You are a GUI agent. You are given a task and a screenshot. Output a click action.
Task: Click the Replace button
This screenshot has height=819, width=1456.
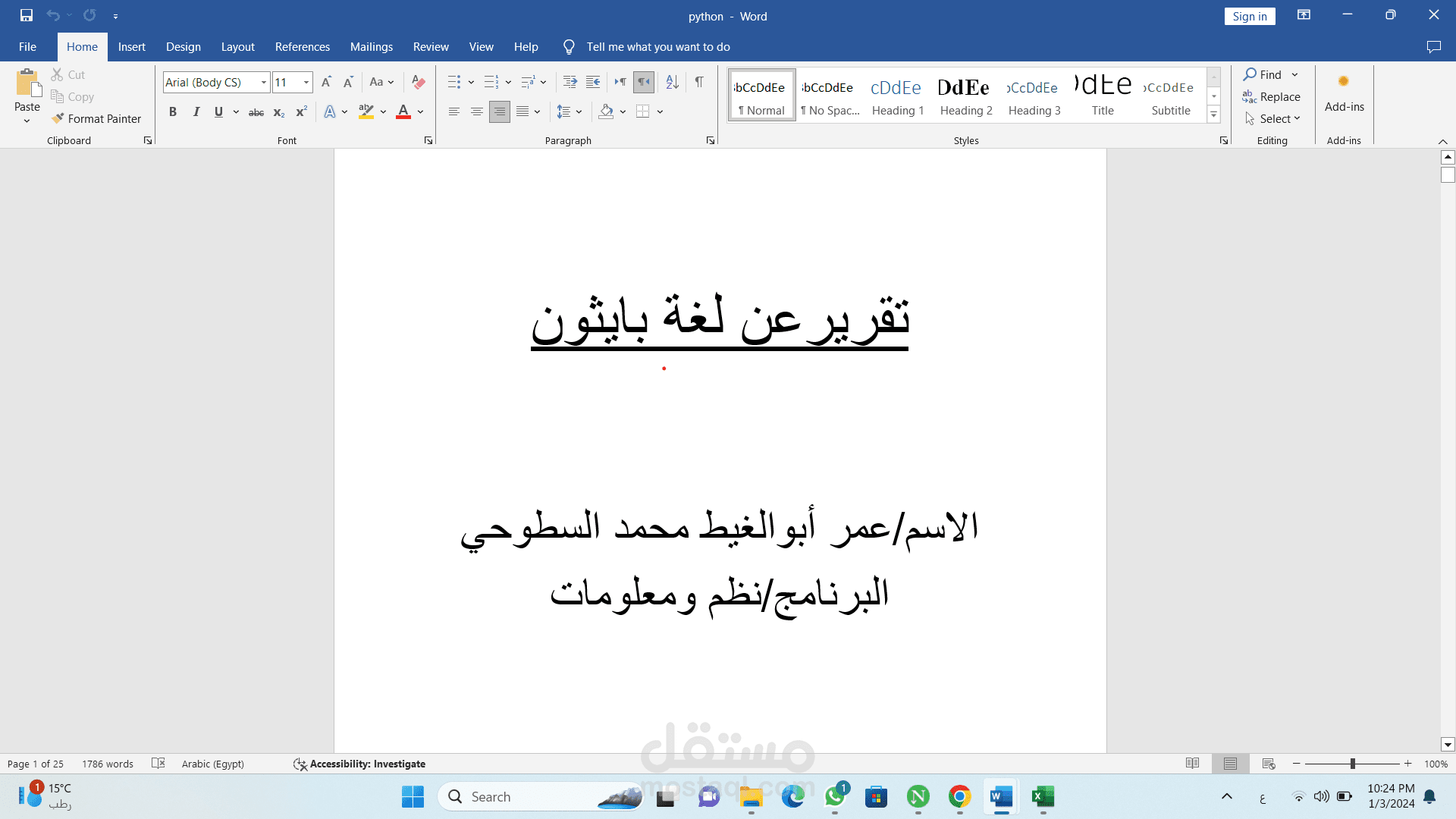(x=1272, y=96)
